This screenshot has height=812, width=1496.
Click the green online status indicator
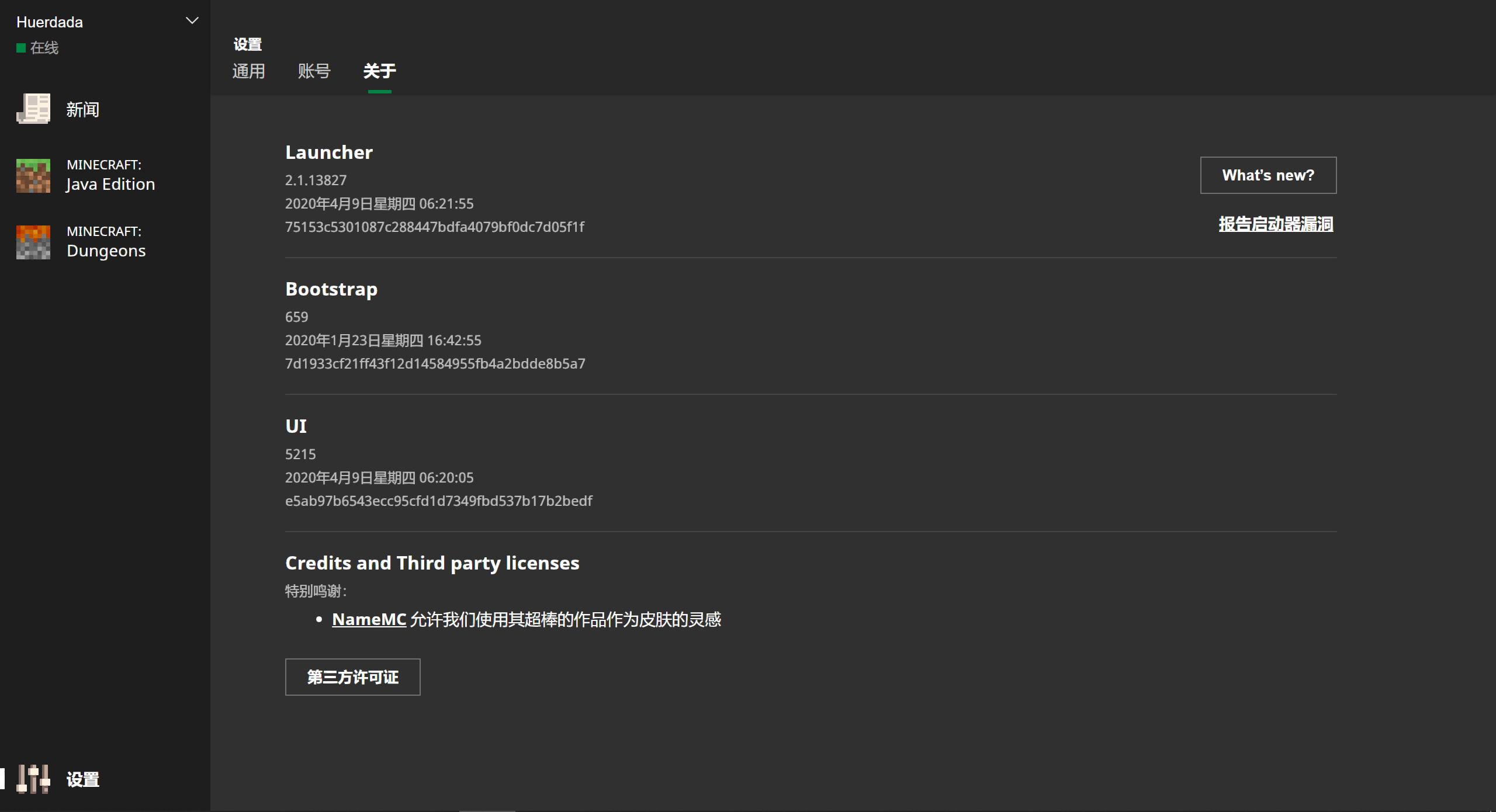(x=21, y=48)
